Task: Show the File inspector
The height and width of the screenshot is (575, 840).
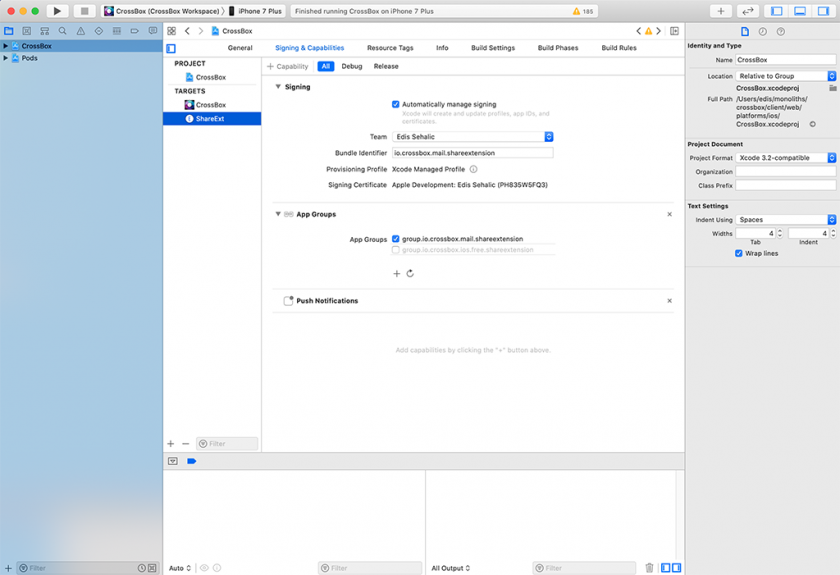Action: click(745, 32)
